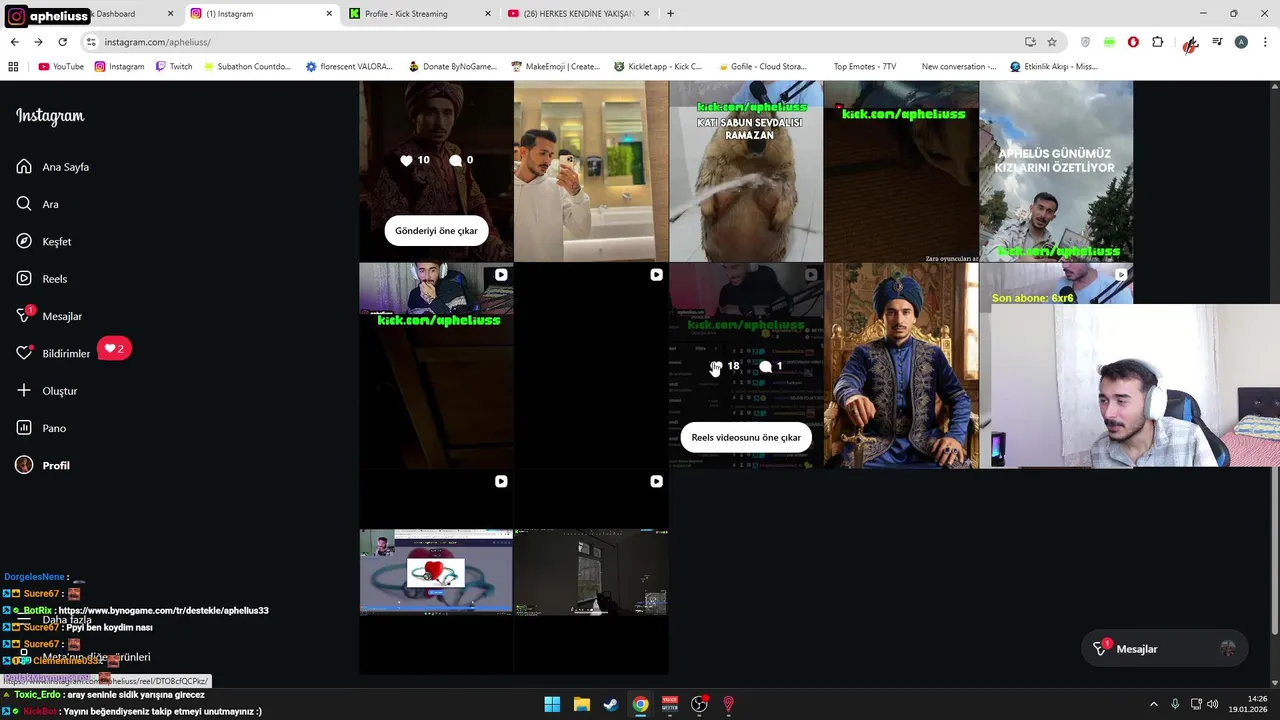
Task: Open Windows Start menu
Action: [552, 704]
